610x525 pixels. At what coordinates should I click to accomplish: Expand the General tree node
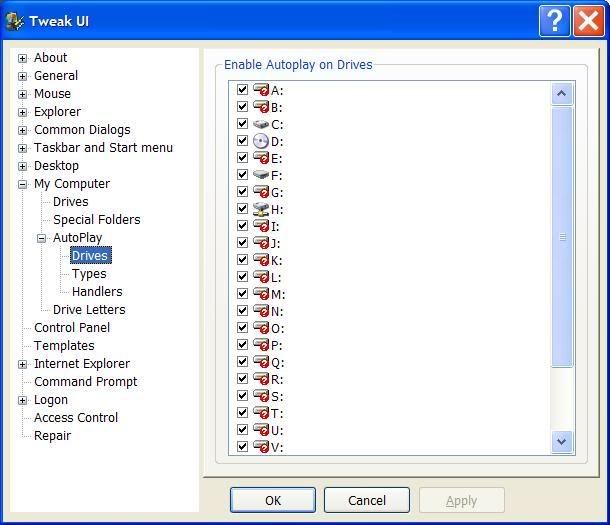tap(23, 76)
